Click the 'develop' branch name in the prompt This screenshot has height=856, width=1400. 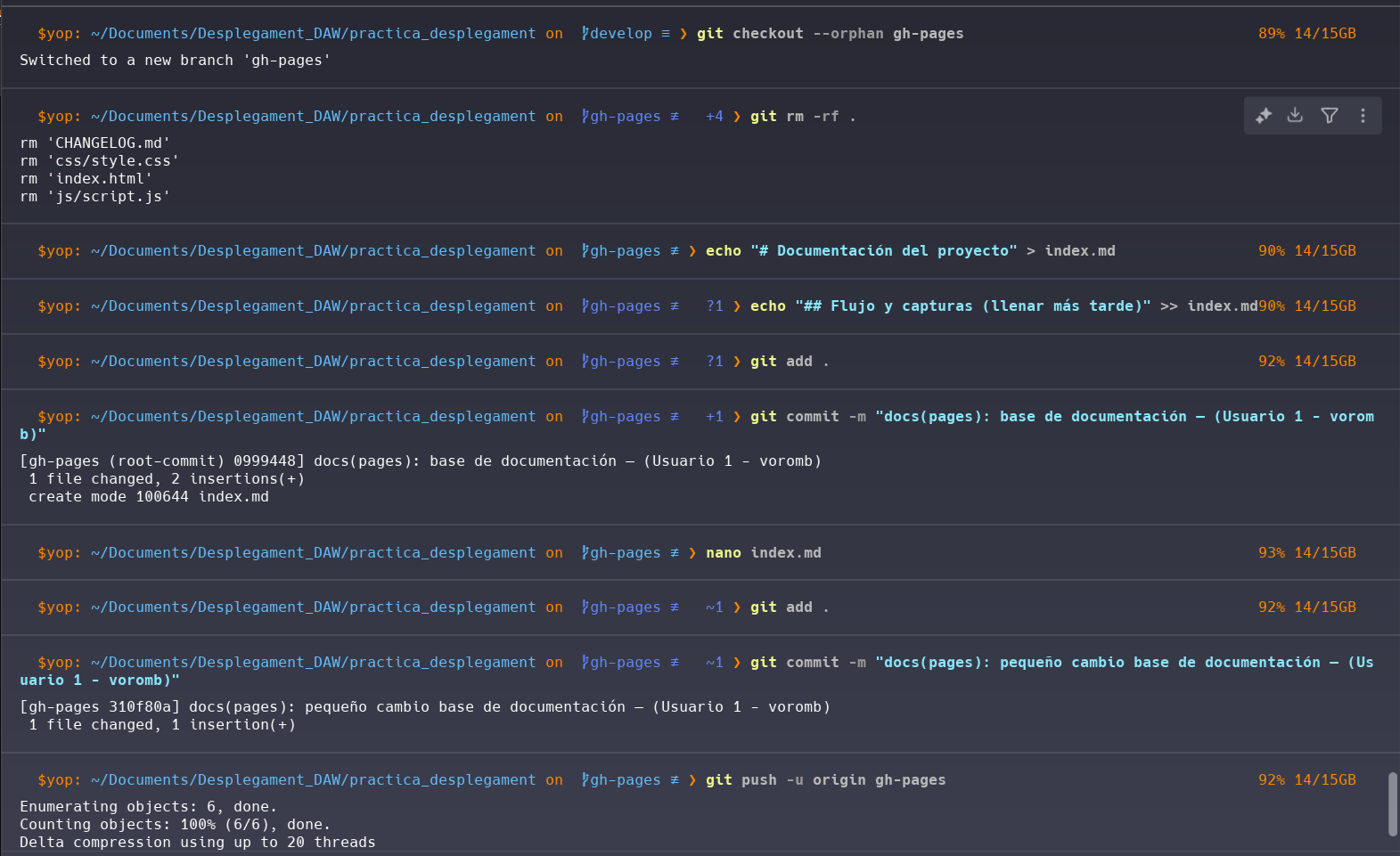620,34
